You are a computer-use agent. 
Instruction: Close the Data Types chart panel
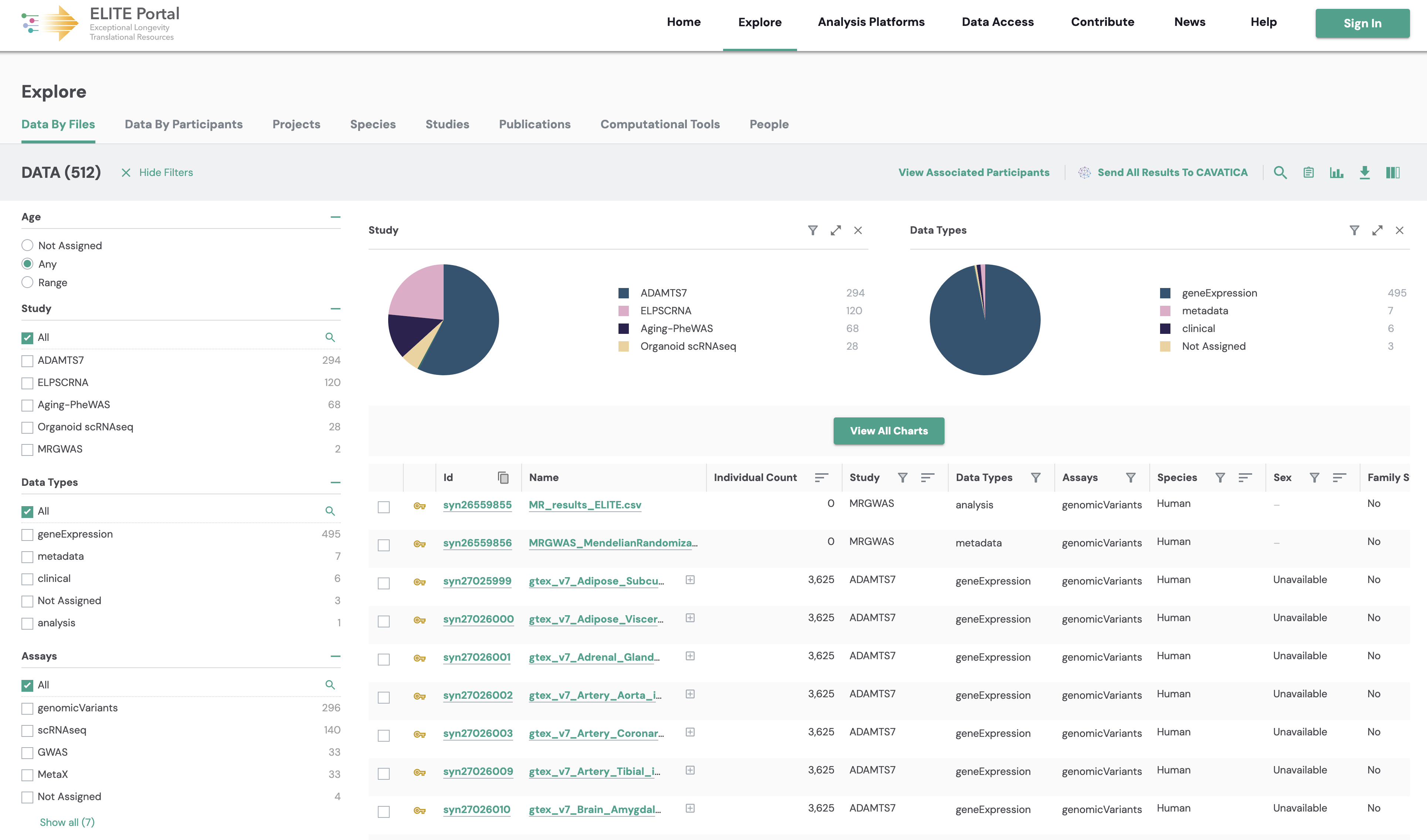1399,230
